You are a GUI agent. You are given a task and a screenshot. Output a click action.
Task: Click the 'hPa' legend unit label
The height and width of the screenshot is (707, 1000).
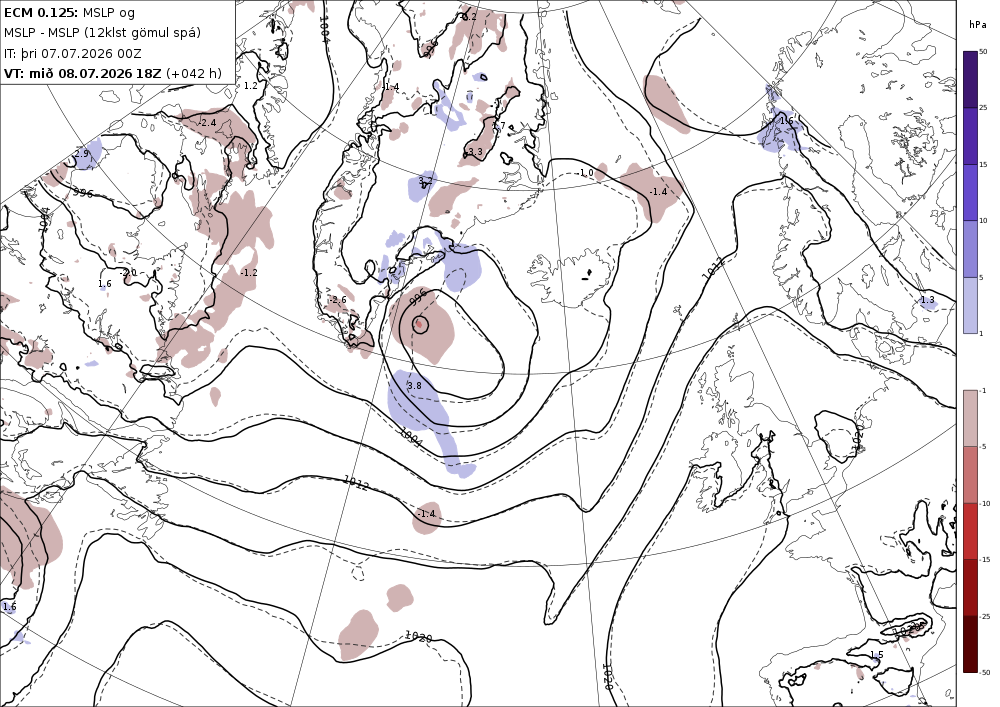tap(976, 24)
